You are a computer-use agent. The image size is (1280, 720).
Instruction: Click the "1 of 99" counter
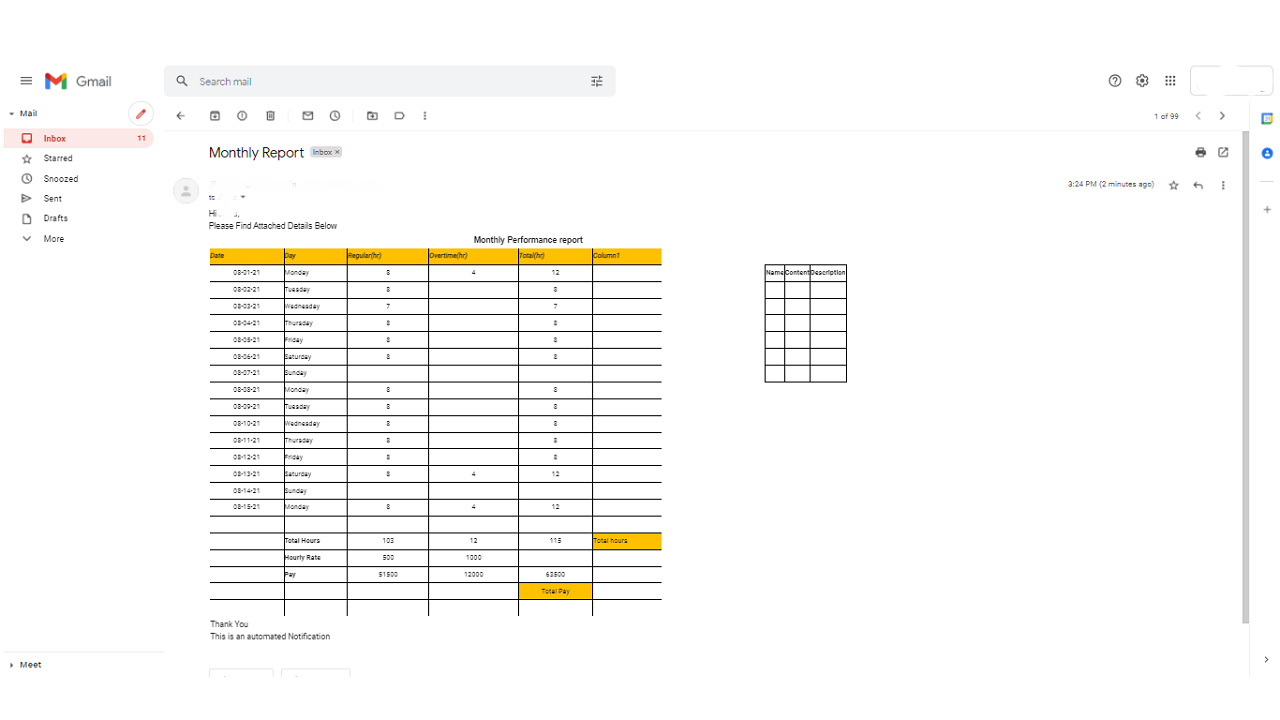click(1166, 116)
